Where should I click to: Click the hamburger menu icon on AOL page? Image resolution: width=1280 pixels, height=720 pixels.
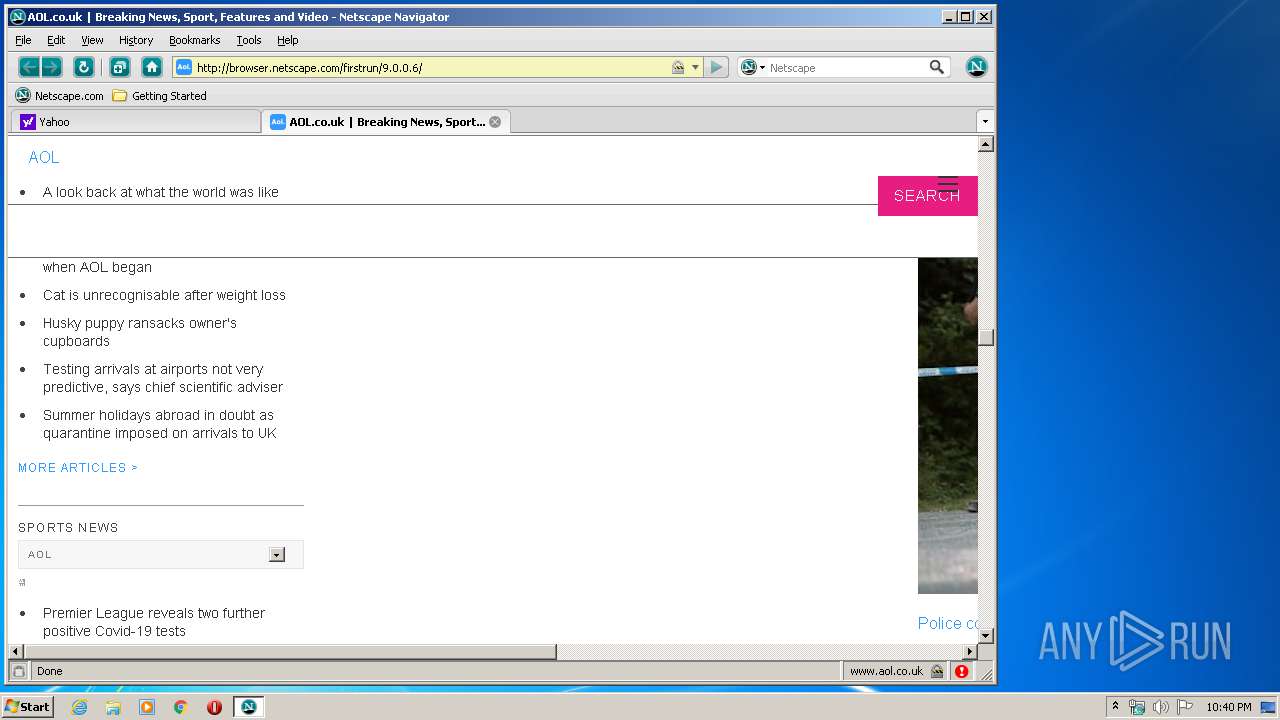(x=947, y=182)
